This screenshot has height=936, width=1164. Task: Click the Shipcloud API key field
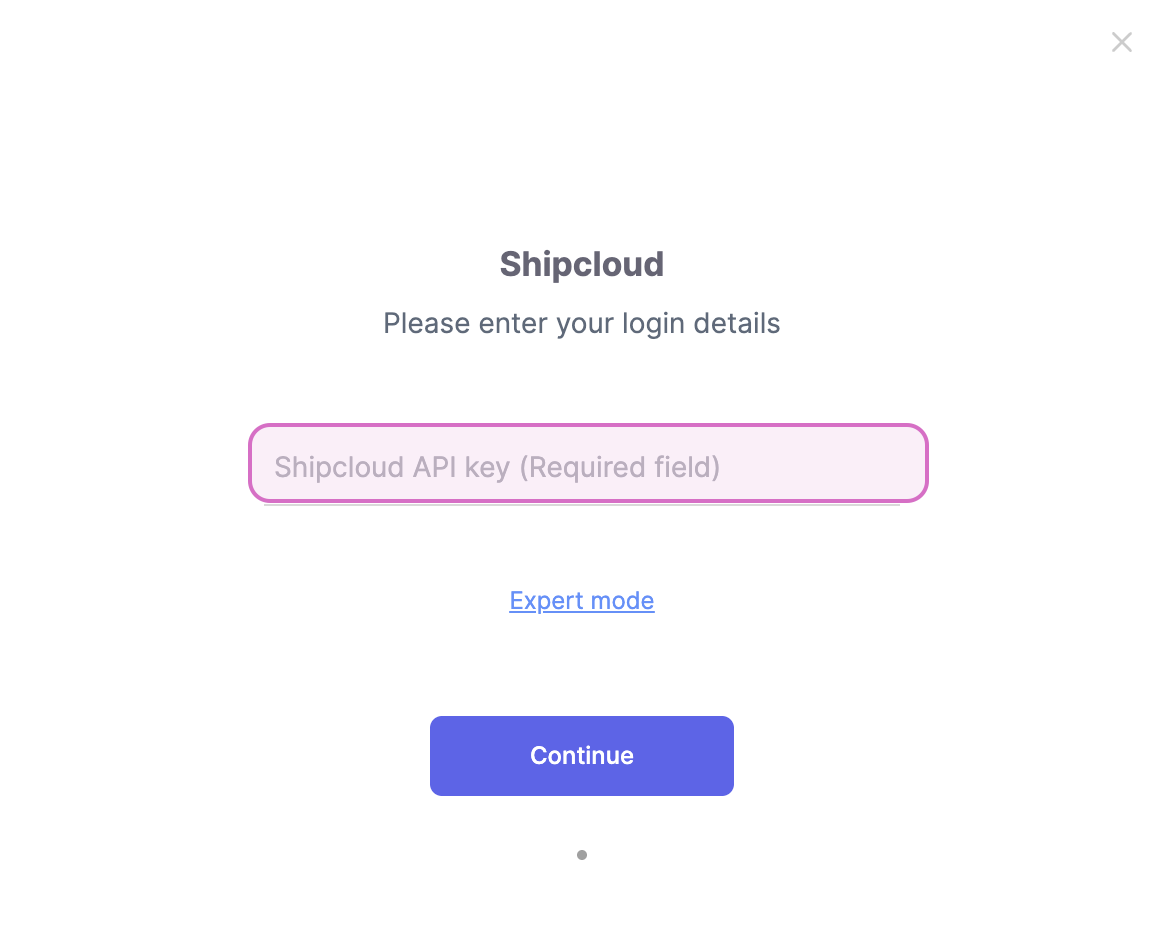[588, 465]
